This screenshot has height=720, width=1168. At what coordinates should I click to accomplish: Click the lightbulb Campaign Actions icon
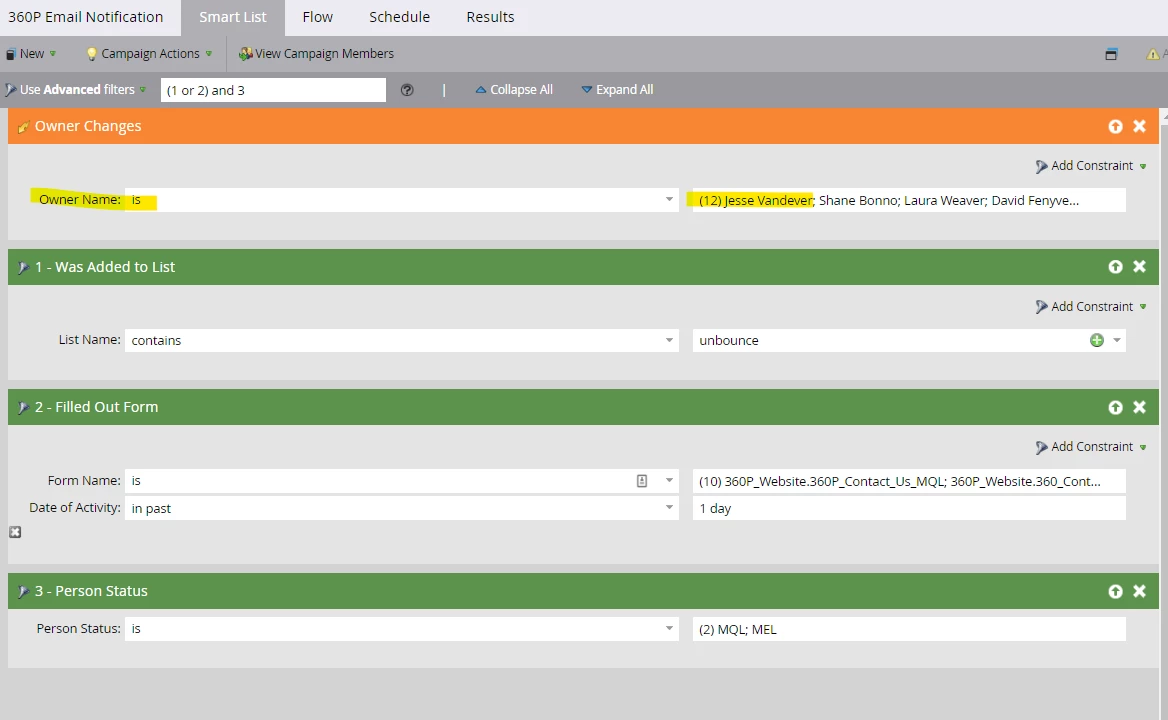tap(92, 54)
